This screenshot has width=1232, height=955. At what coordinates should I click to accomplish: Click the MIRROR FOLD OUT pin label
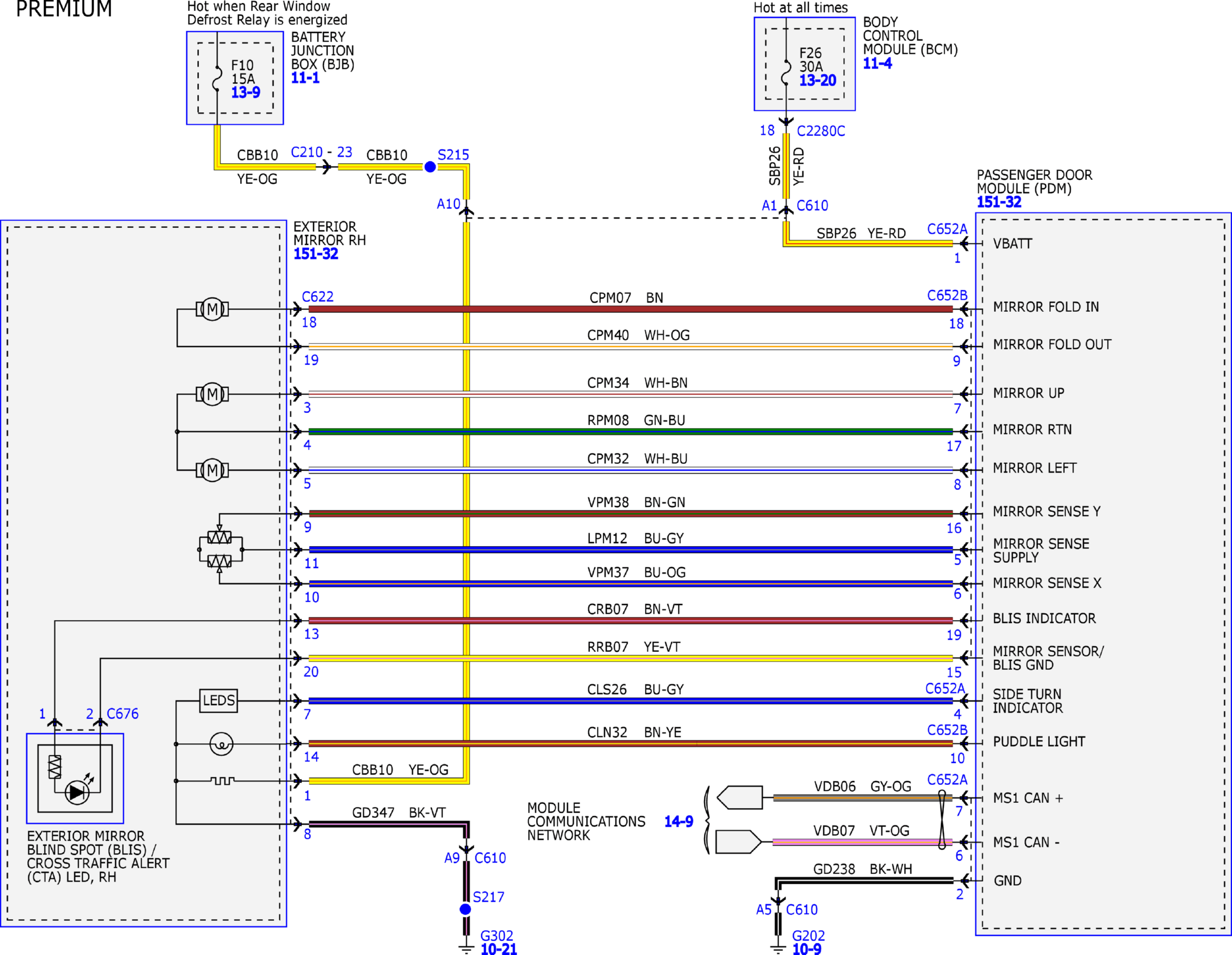tap(1052, 345)
